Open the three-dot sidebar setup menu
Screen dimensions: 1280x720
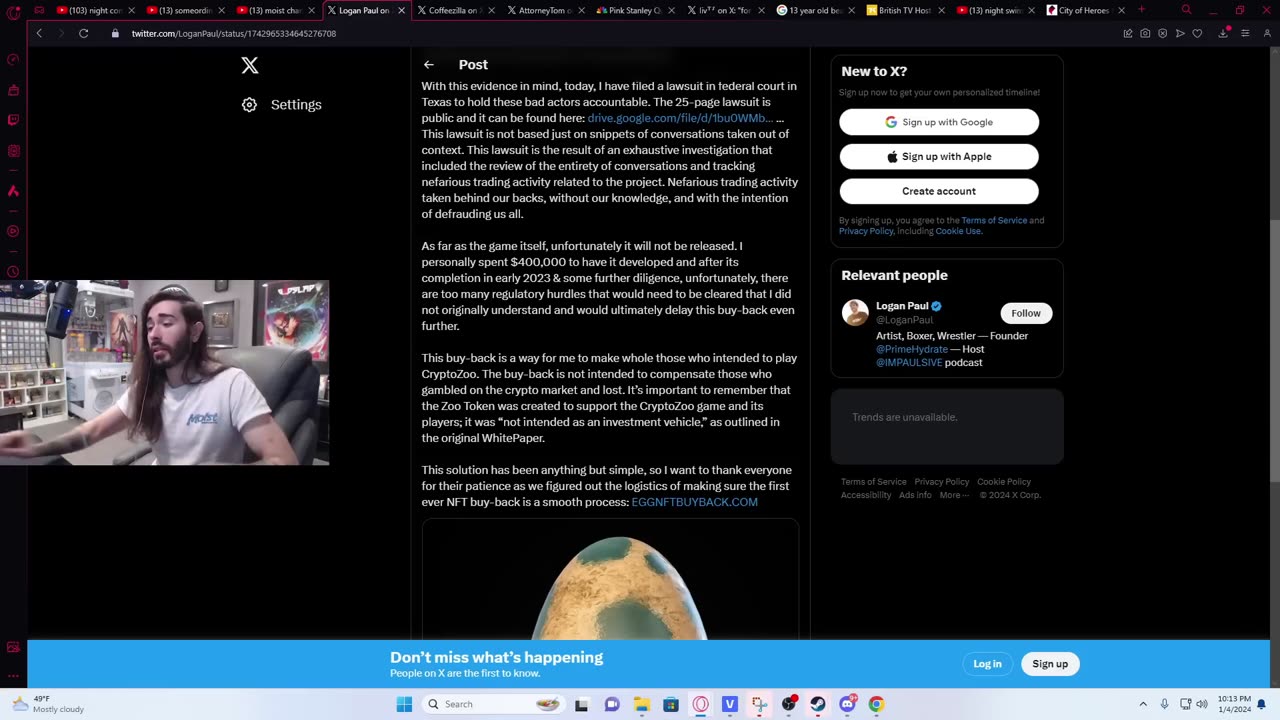pyautogui.click(x=13, y=675)
